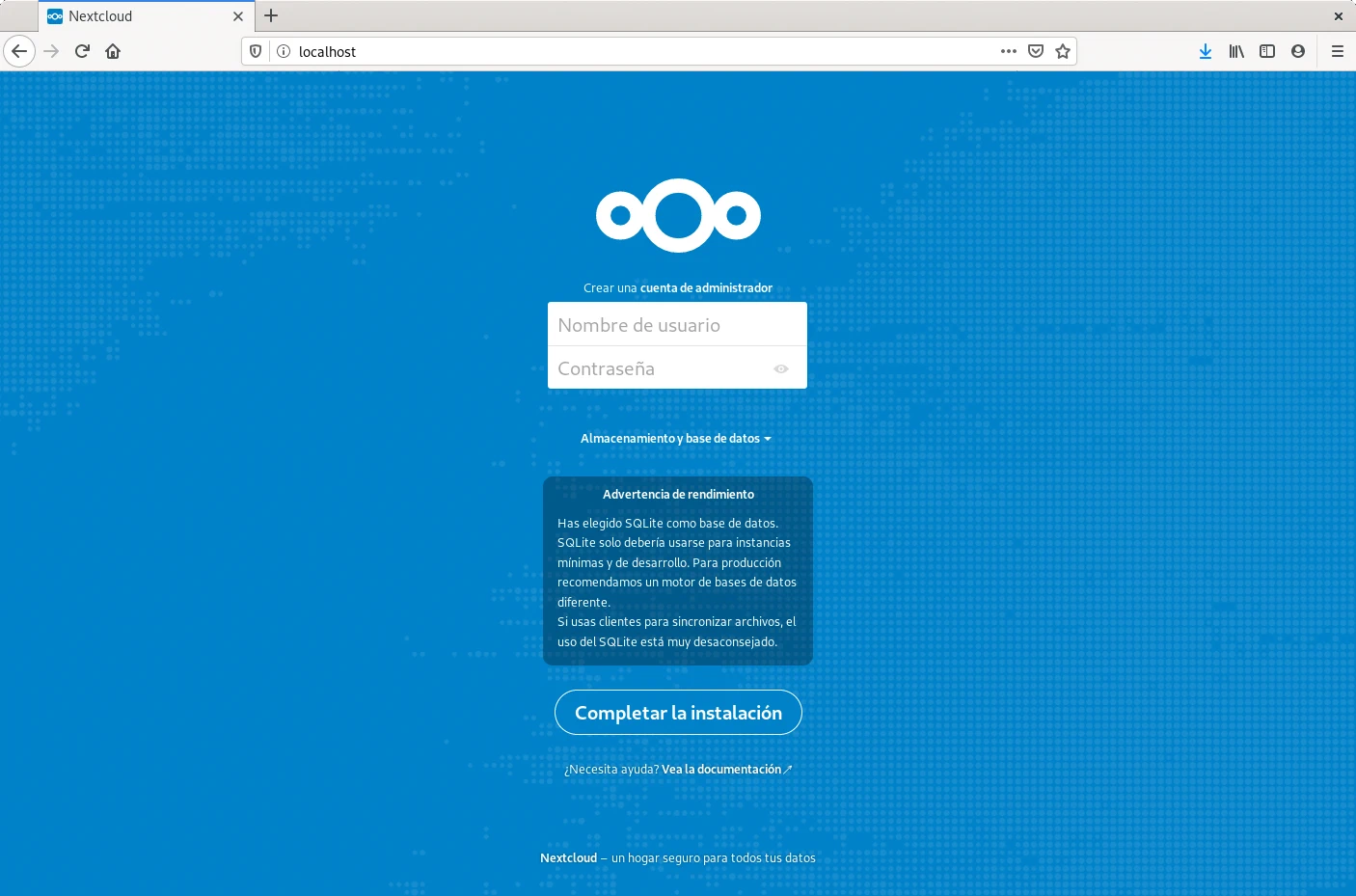1356x896 pixels.
Task: Open the Firefox hamburger menu
Action: (1337, 51)
